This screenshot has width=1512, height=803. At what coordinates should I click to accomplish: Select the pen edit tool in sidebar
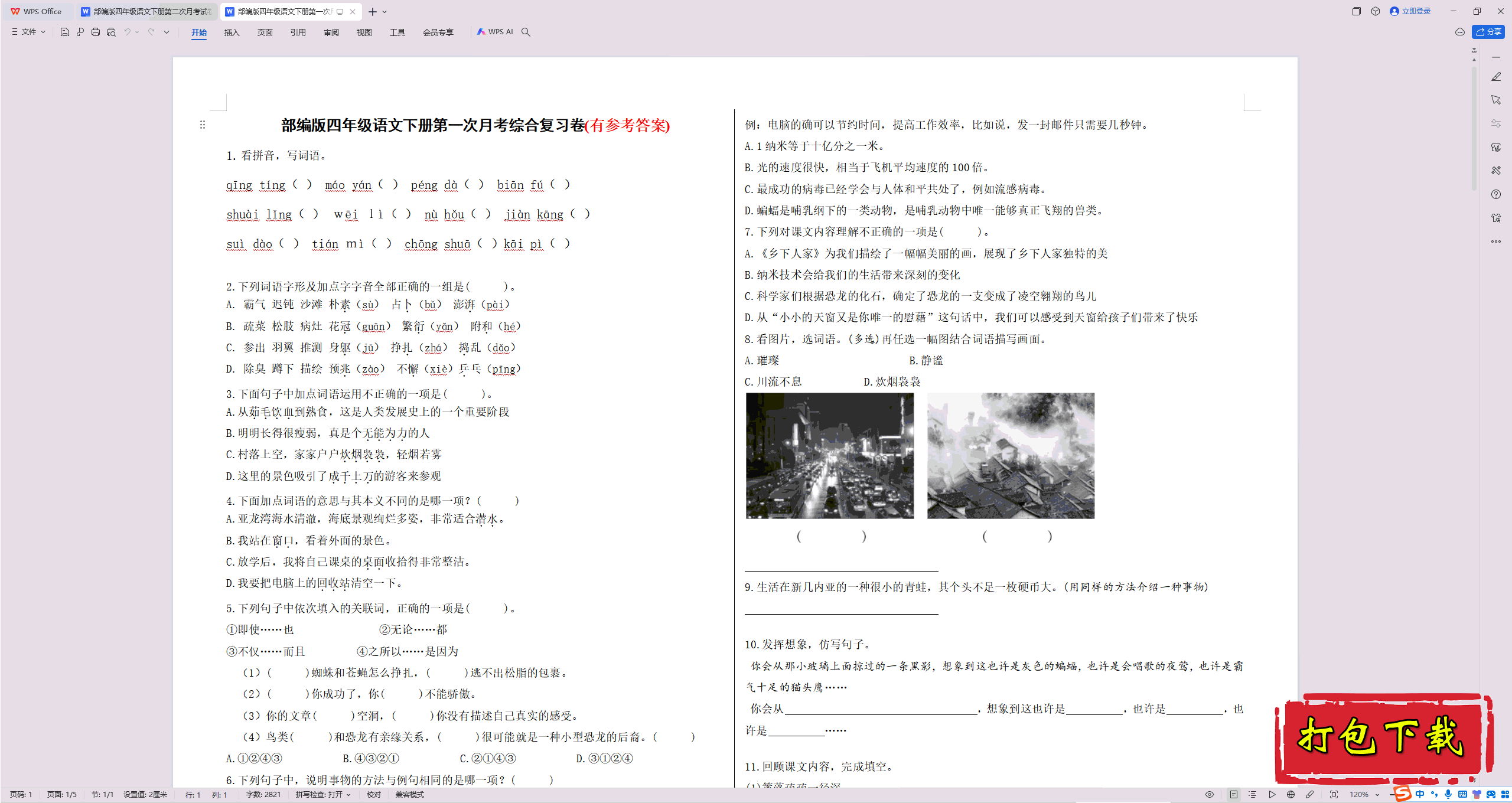1496,77
